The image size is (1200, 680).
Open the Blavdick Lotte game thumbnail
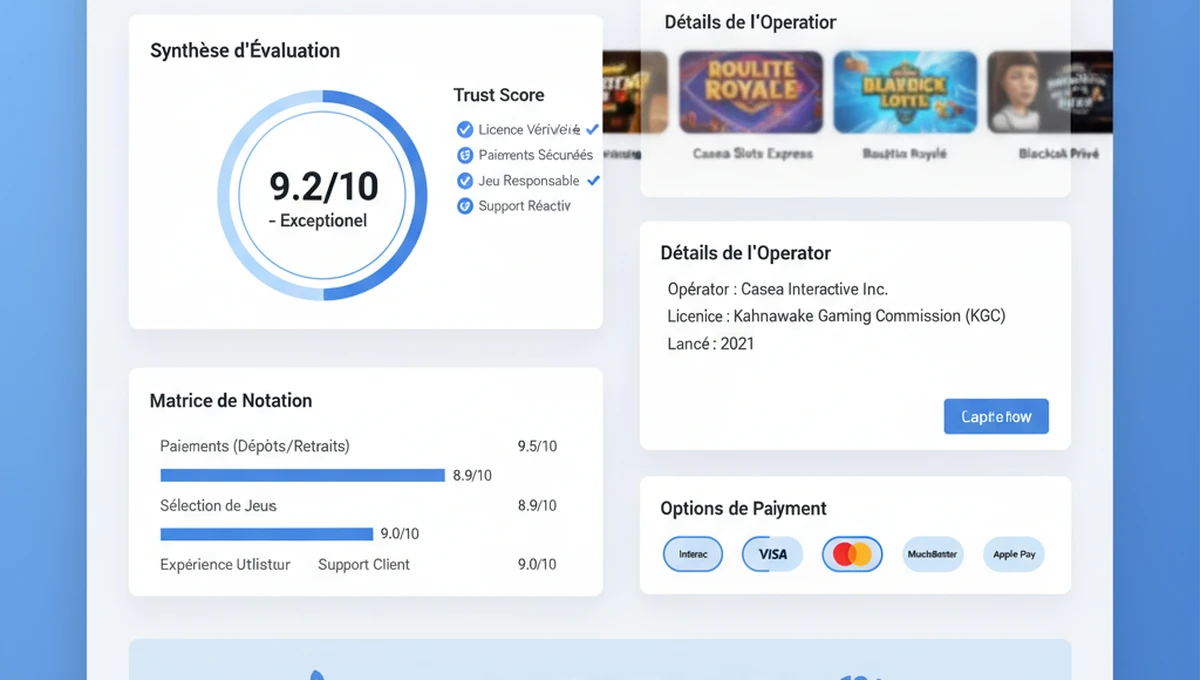(905, 92)
